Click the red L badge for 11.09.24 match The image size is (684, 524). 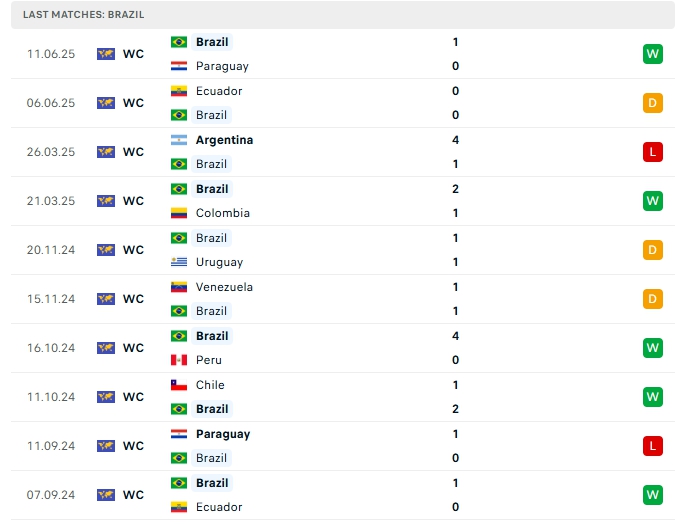[x=653, y=446]
